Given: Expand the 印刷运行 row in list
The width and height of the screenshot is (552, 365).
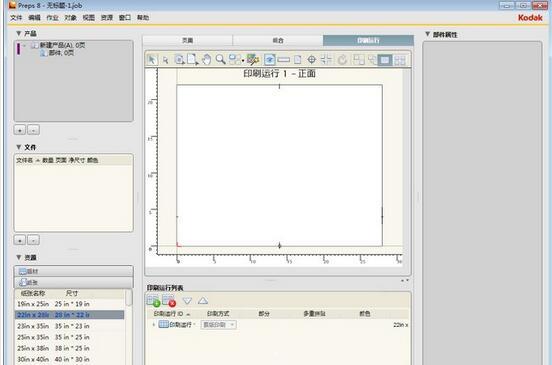Looking at the screenshot, I should click(153, 325).
